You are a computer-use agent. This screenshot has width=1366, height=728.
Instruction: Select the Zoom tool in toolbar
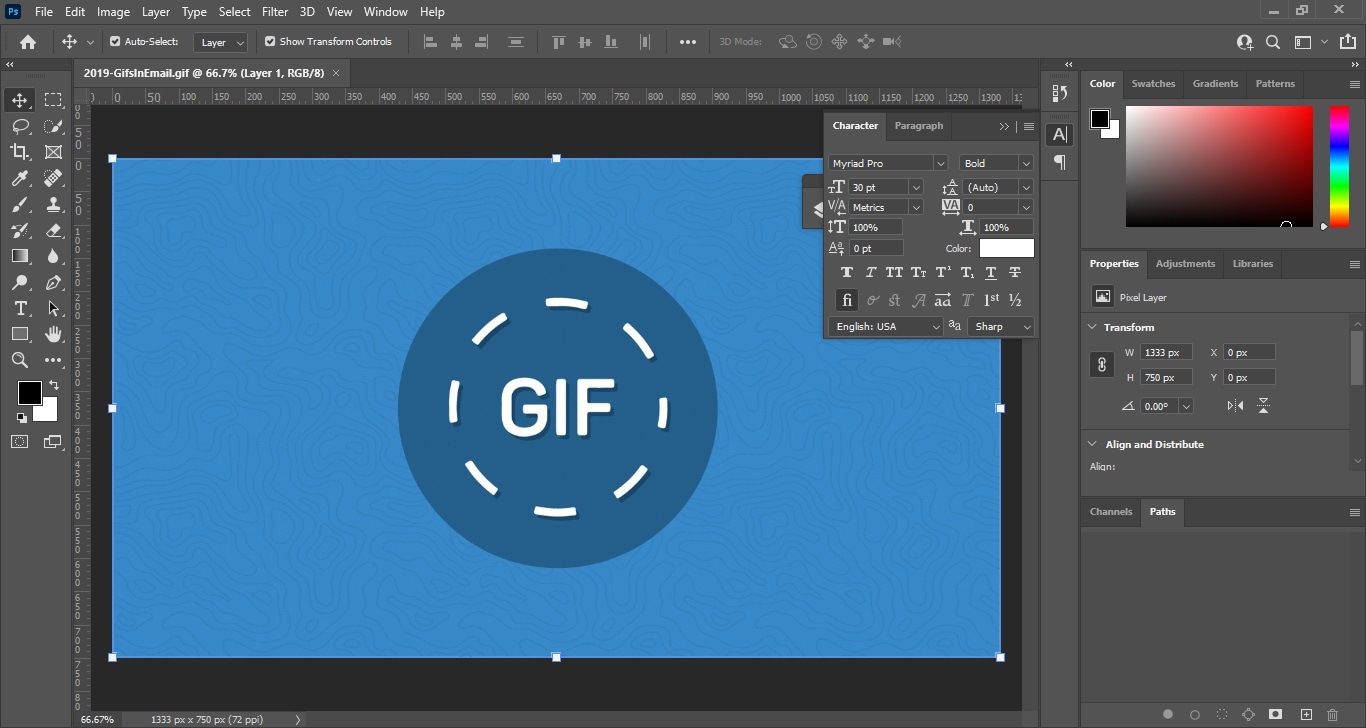click(x=20, y=360)
